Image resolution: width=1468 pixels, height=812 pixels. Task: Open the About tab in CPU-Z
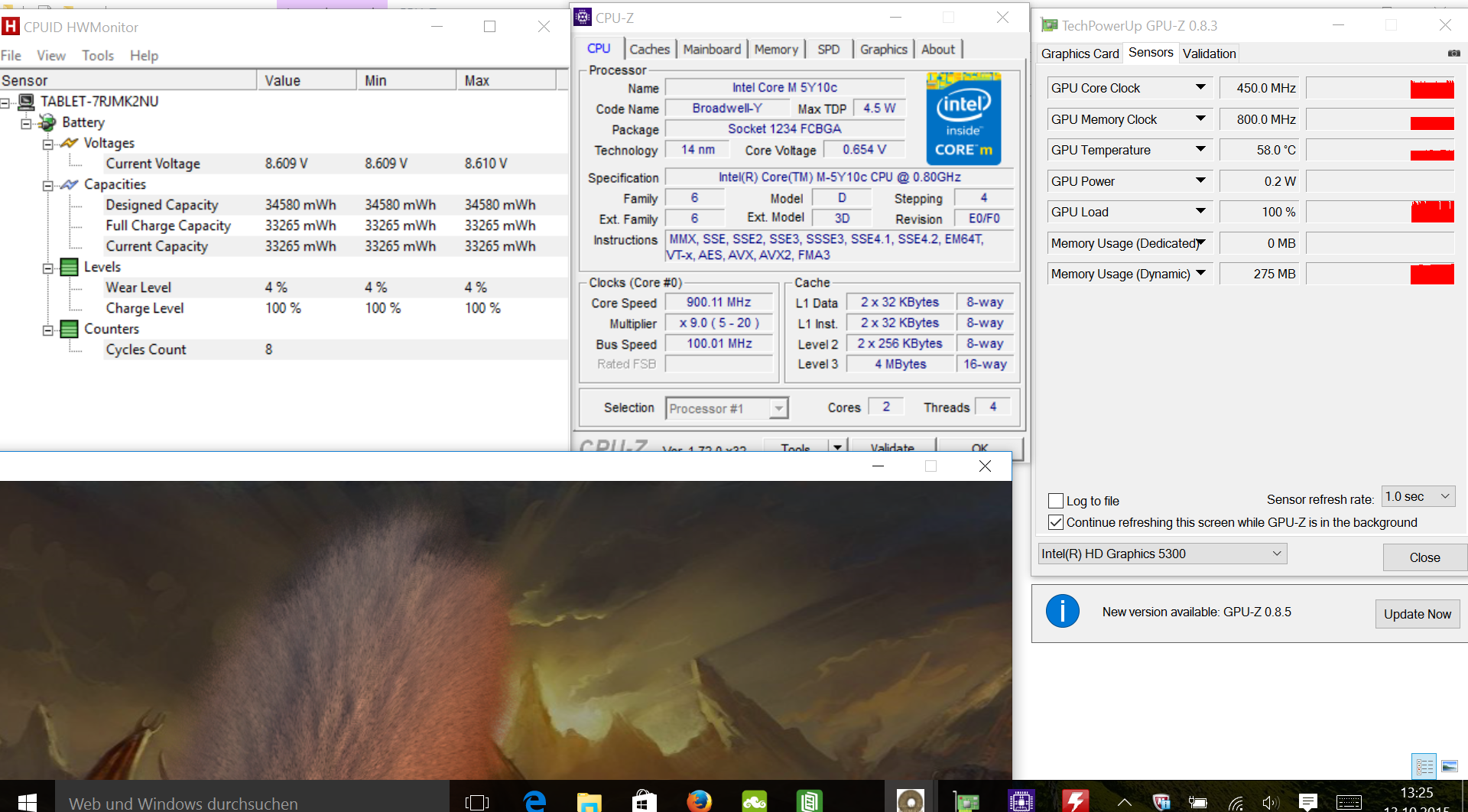(937, 49)
